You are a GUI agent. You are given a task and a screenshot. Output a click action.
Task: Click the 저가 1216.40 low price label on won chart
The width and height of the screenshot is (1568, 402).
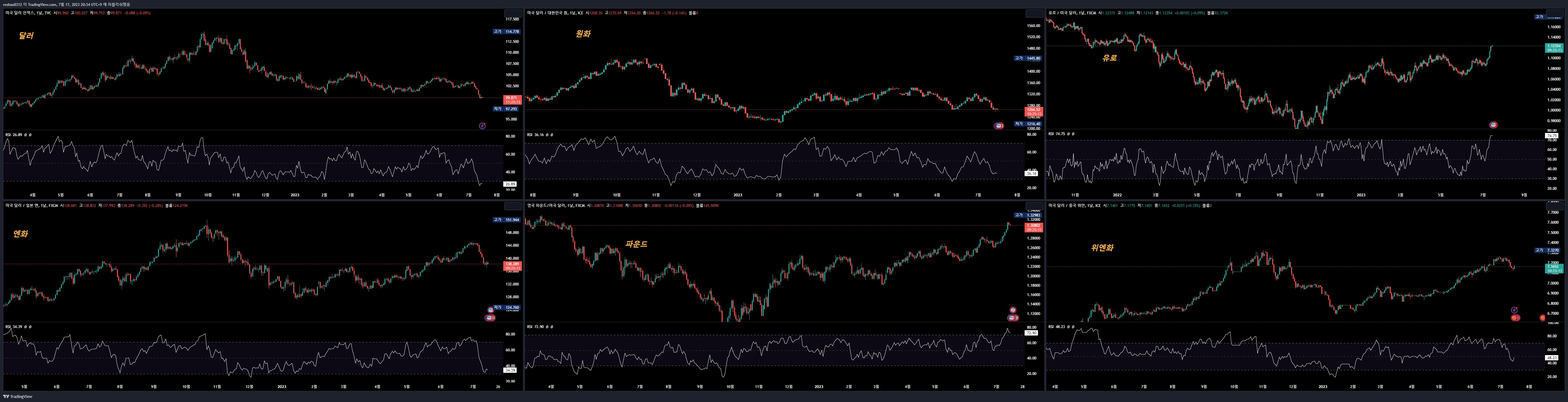1028,124
